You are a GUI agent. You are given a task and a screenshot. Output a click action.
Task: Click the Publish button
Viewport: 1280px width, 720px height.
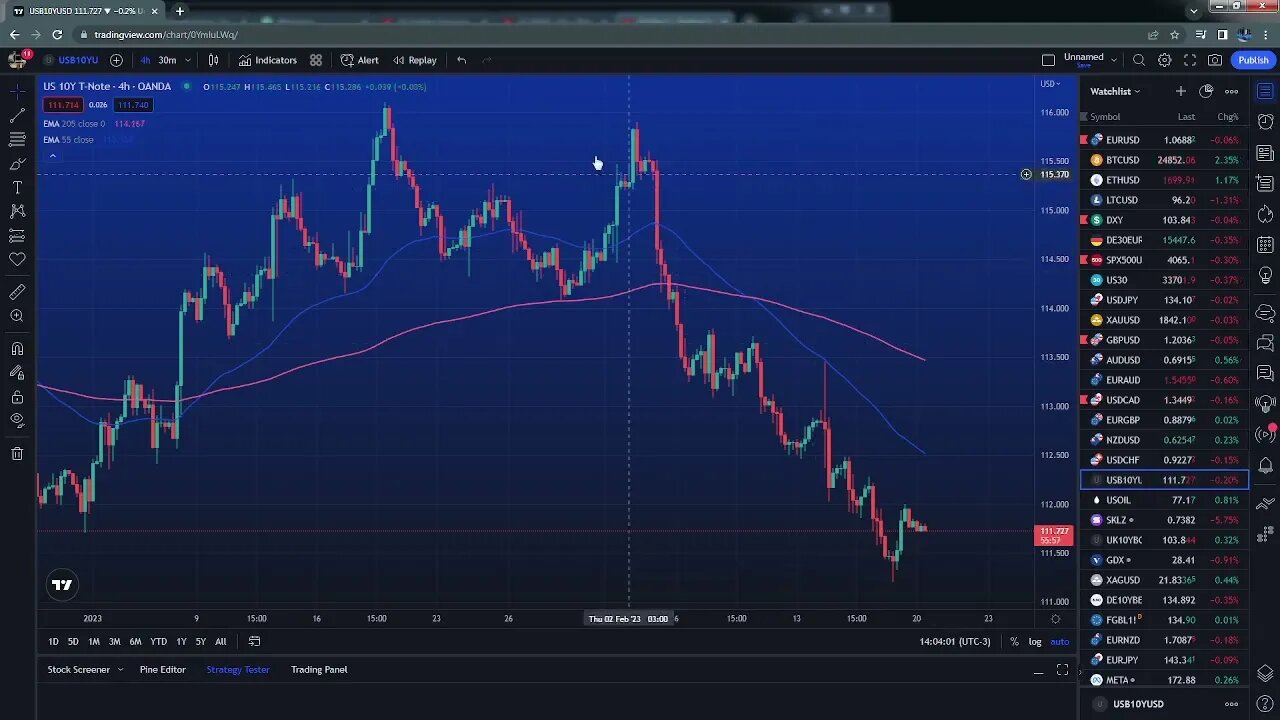tap(1253, 60)
